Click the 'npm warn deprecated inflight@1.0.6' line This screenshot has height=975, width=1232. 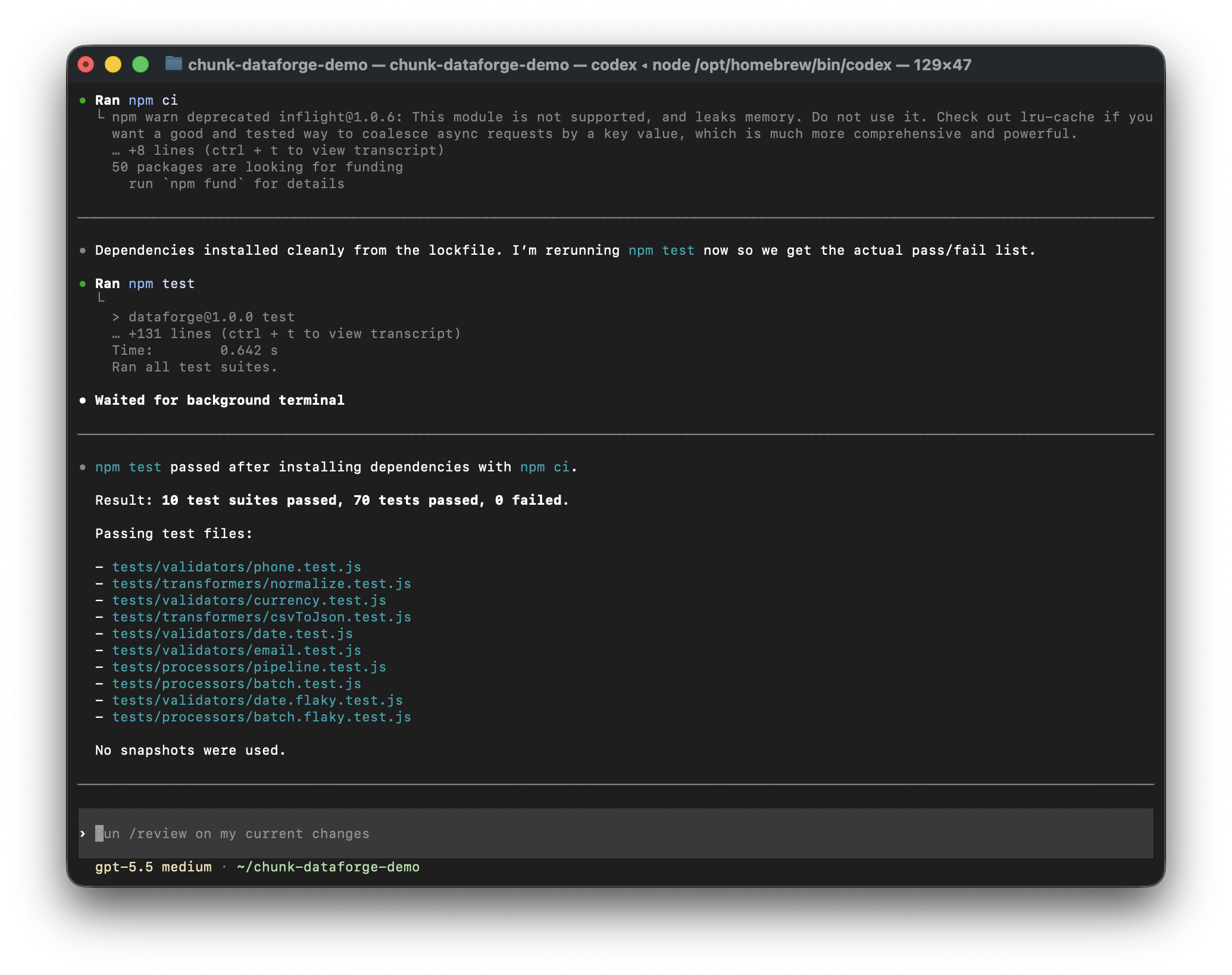pos(632,117)
